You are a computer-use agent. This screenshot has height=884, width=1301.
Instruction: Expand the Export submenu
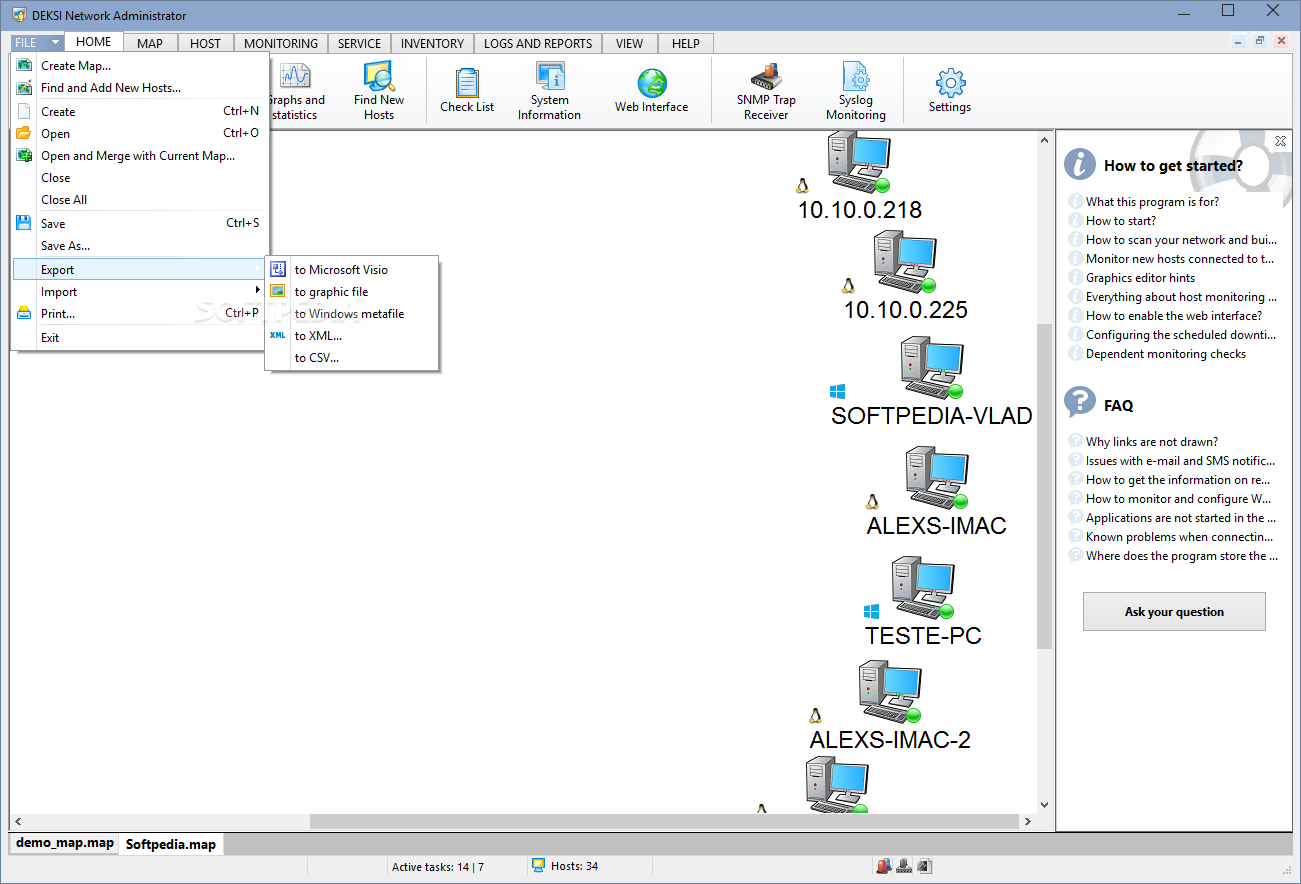coord(139,270)
